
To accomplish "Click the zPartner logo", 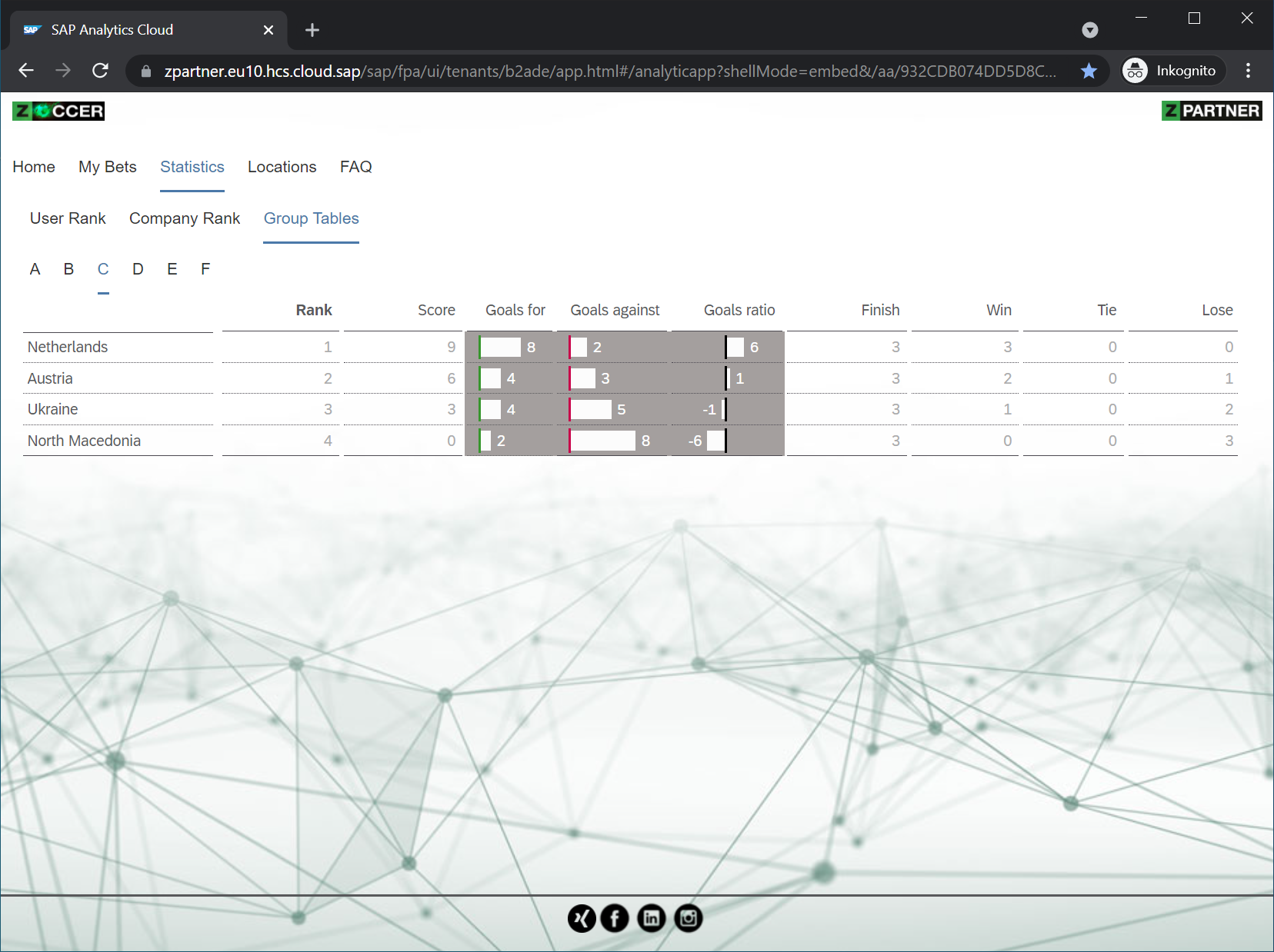I will tap(1211, 111).
